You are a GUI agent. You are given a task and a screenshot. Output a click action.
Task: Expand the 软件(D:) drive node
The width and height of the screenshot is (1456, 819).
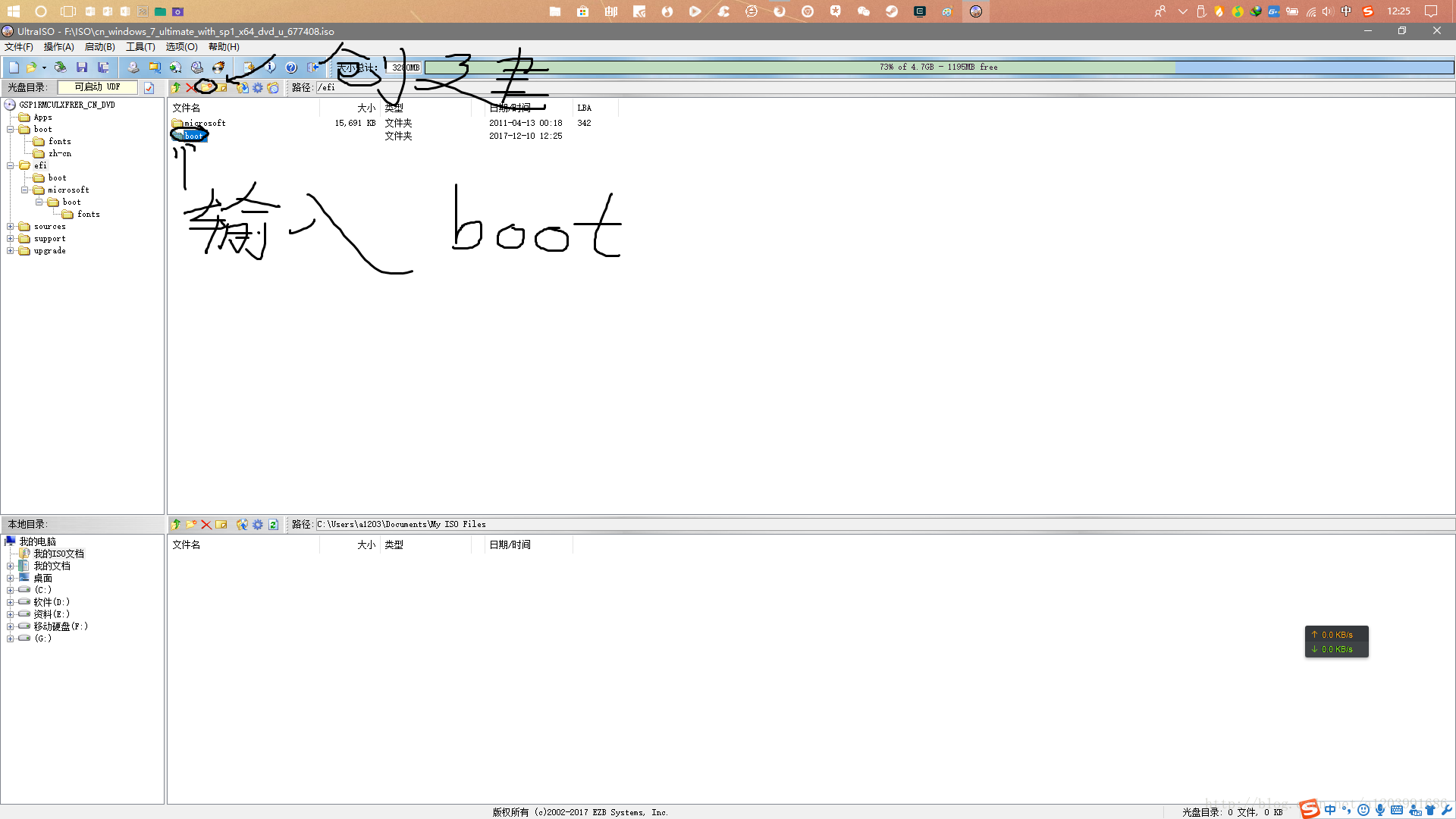[11, 602]
